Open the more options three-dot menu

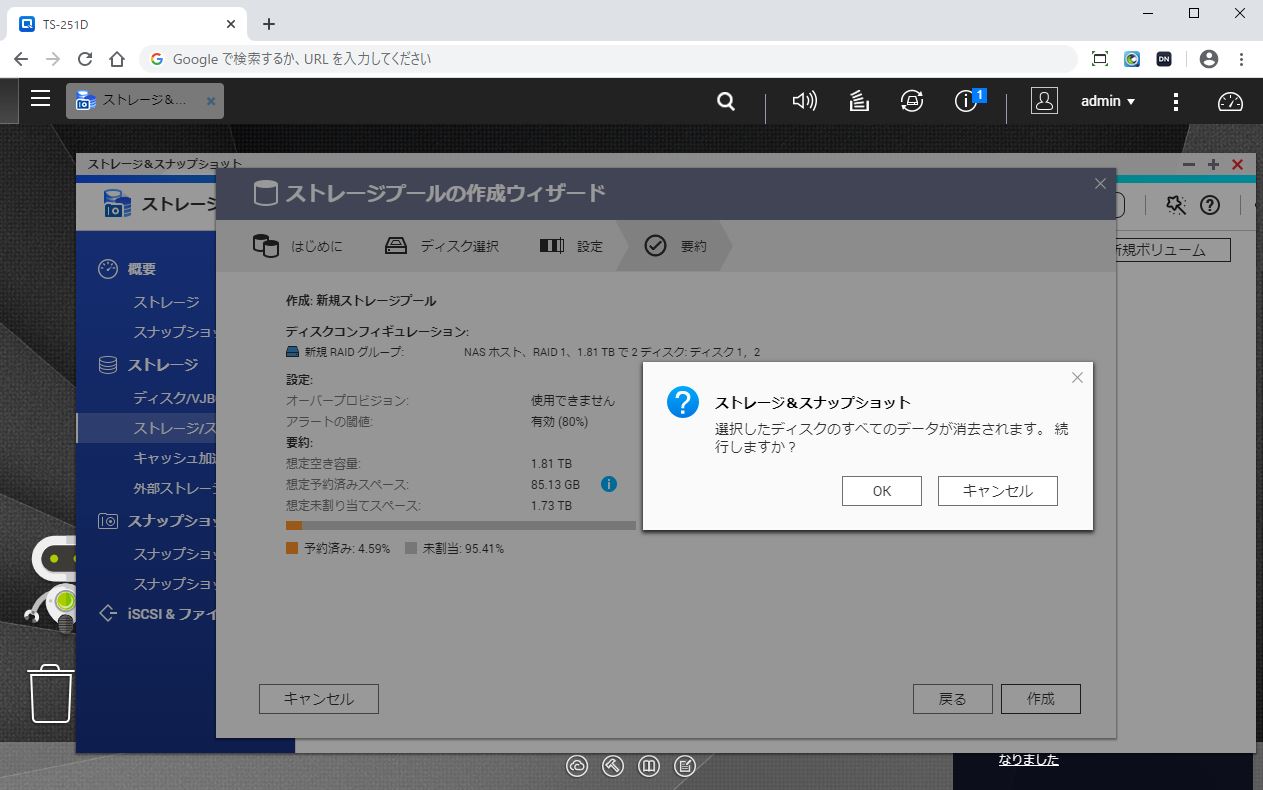coord(1176,101)
